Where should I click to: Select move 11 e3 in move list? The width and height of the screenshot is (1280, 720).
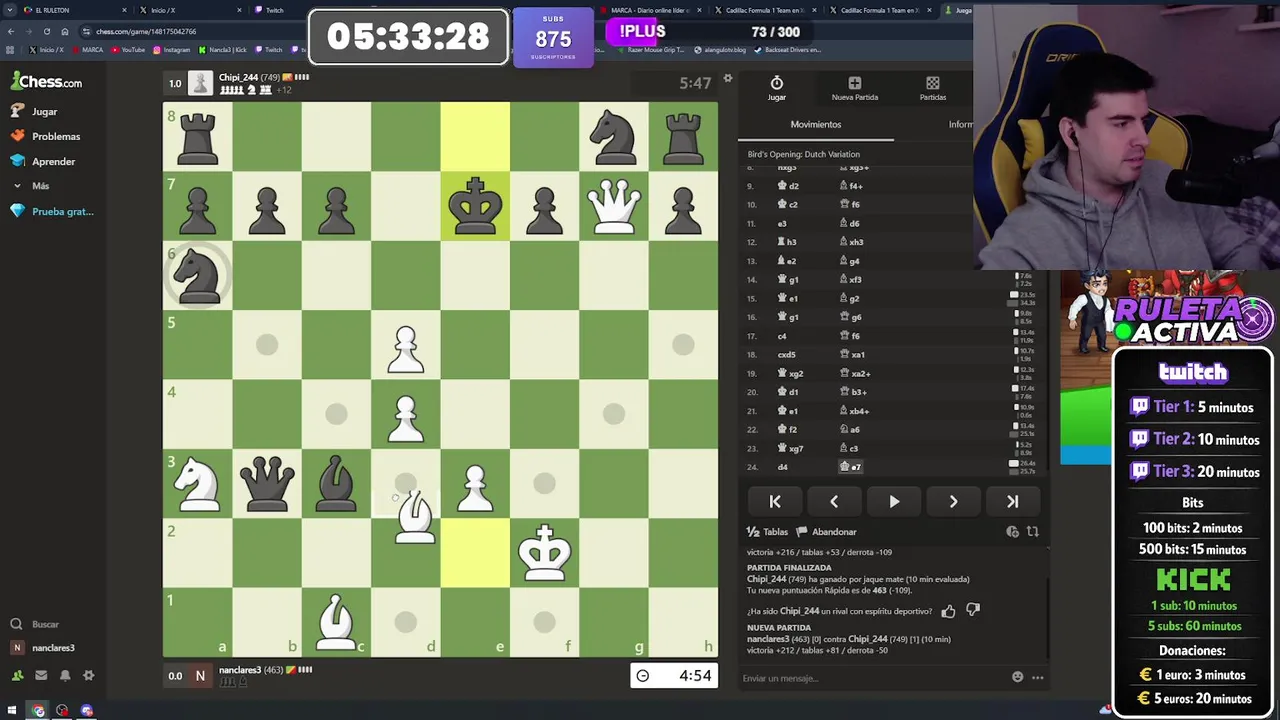pyautogui.click(x=782, y=223)
